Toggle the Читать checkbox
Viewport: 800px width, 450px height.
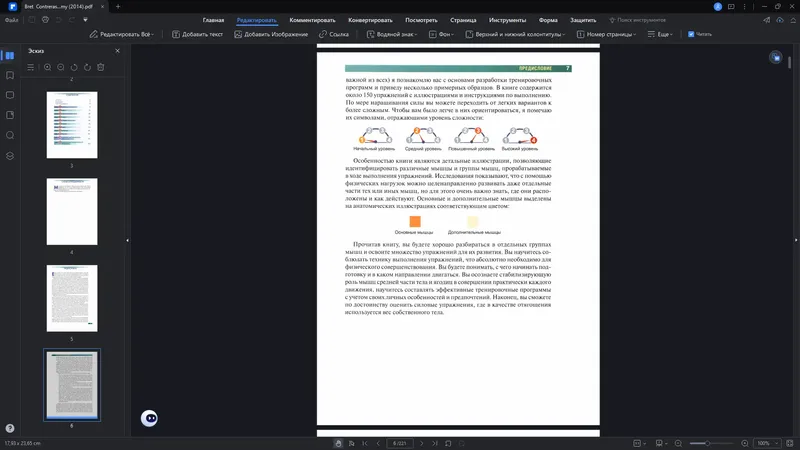point(691,34)
